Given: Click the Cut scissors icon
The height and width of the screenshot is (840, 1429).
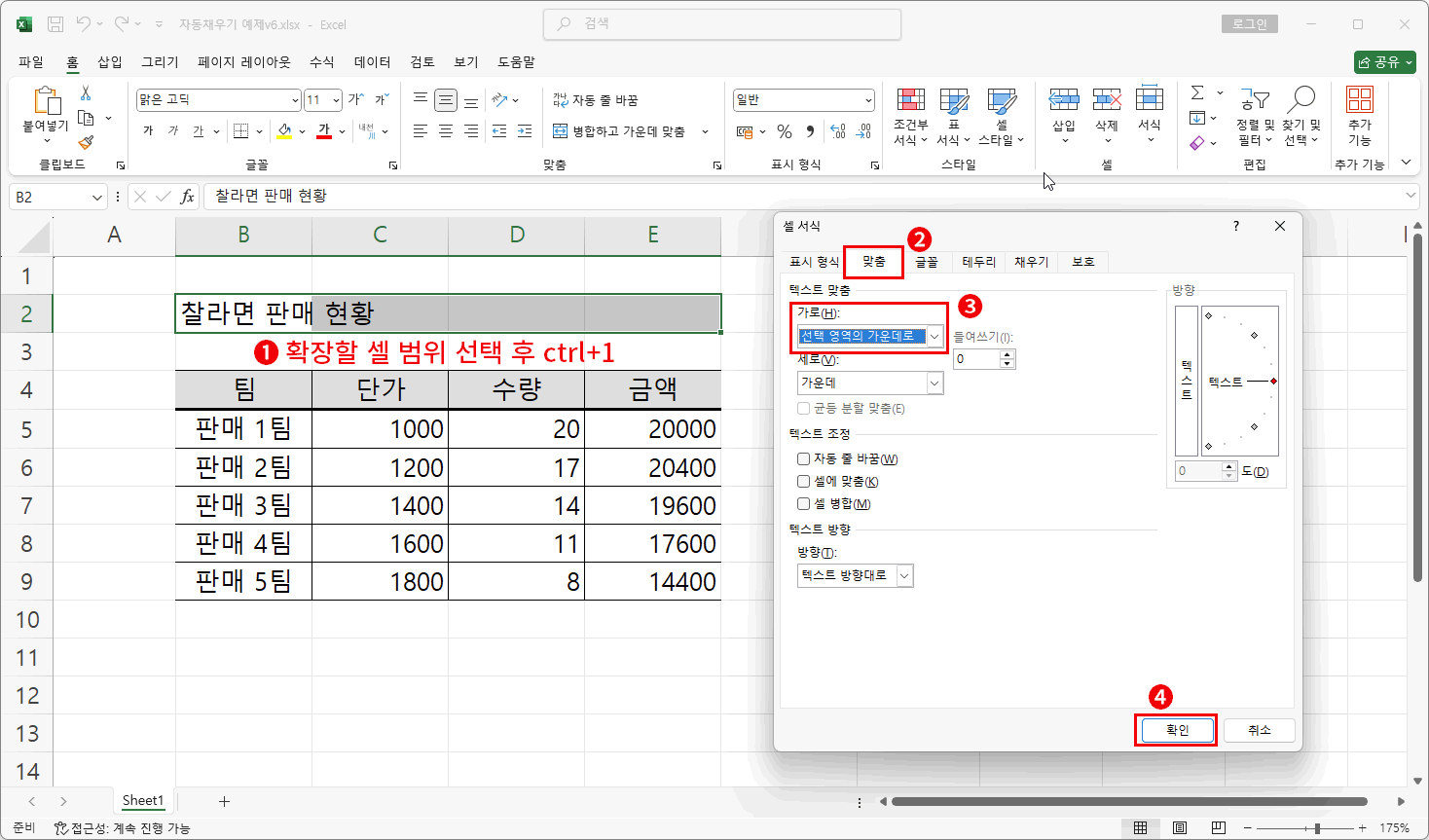Looking at the screenshot, I should (86, 93).
